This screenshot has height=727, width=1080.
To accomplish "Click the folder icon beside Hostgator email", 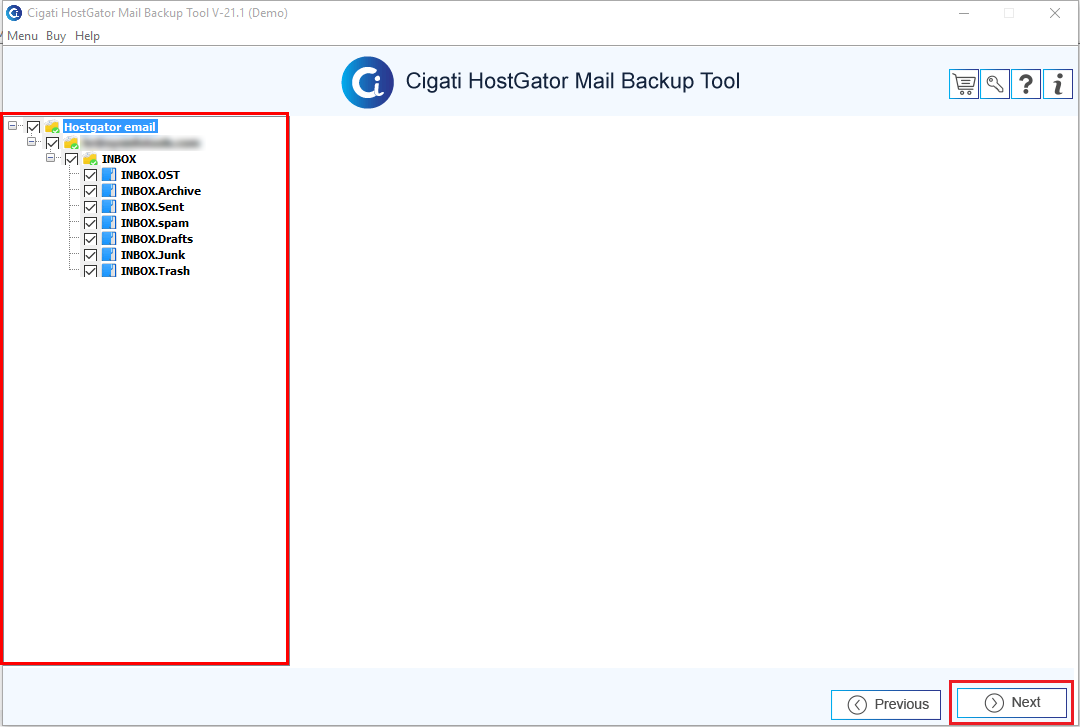I will 52,127.
